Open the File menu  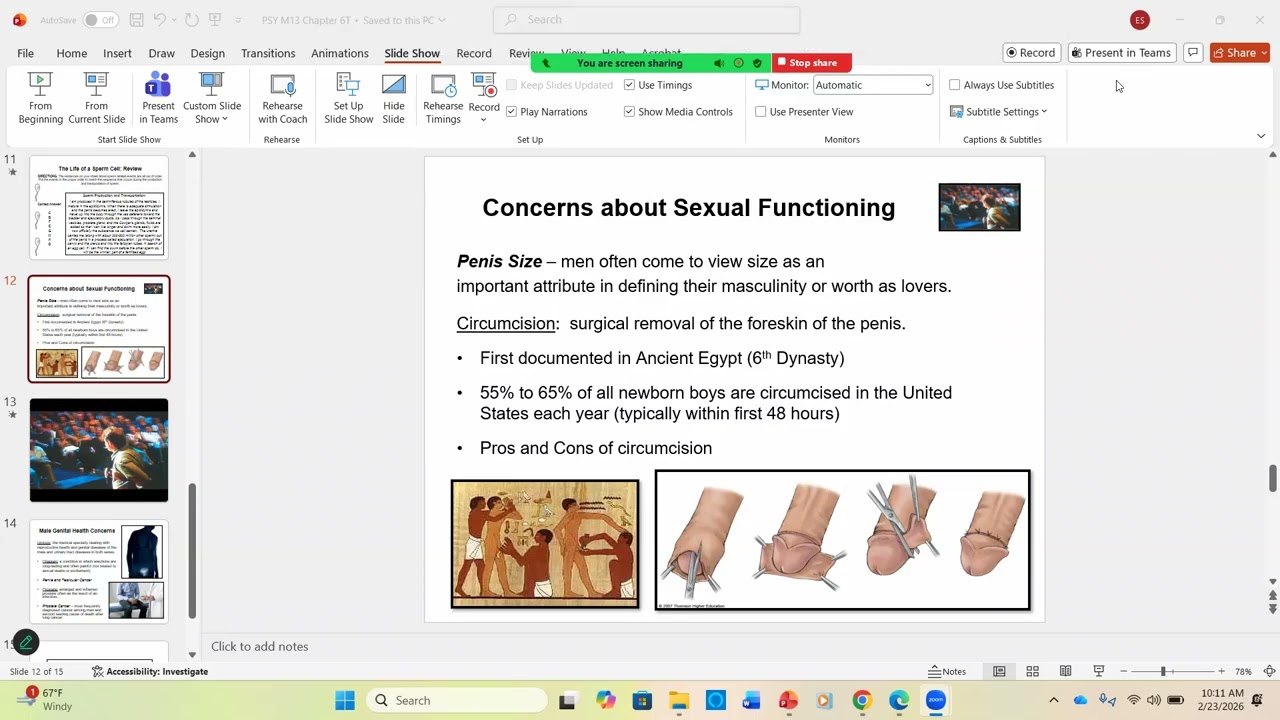click(x=25, y=53)
